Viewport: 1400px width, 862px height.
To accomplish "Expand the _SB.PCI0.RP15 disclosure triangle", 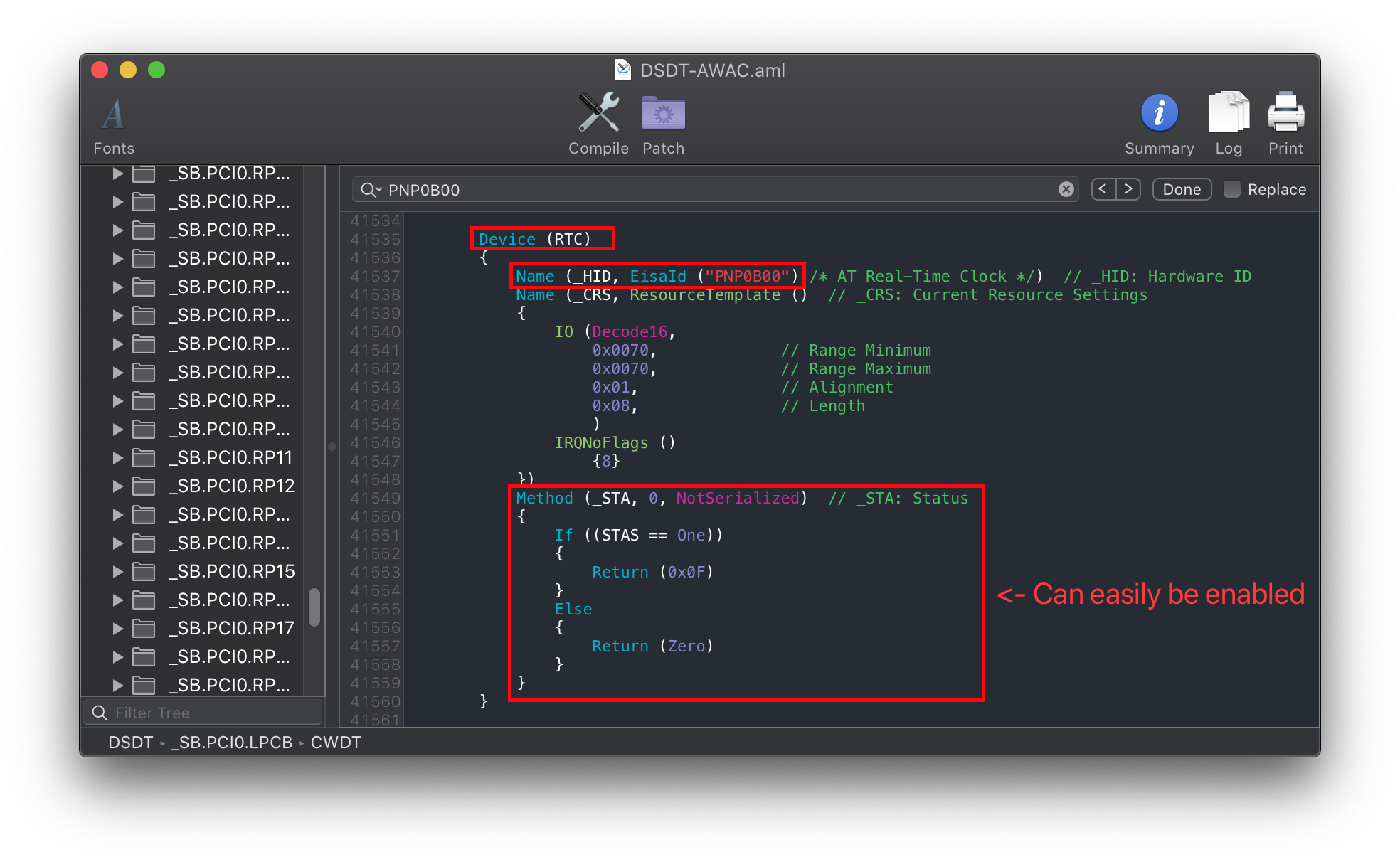I will coord(118,571).
